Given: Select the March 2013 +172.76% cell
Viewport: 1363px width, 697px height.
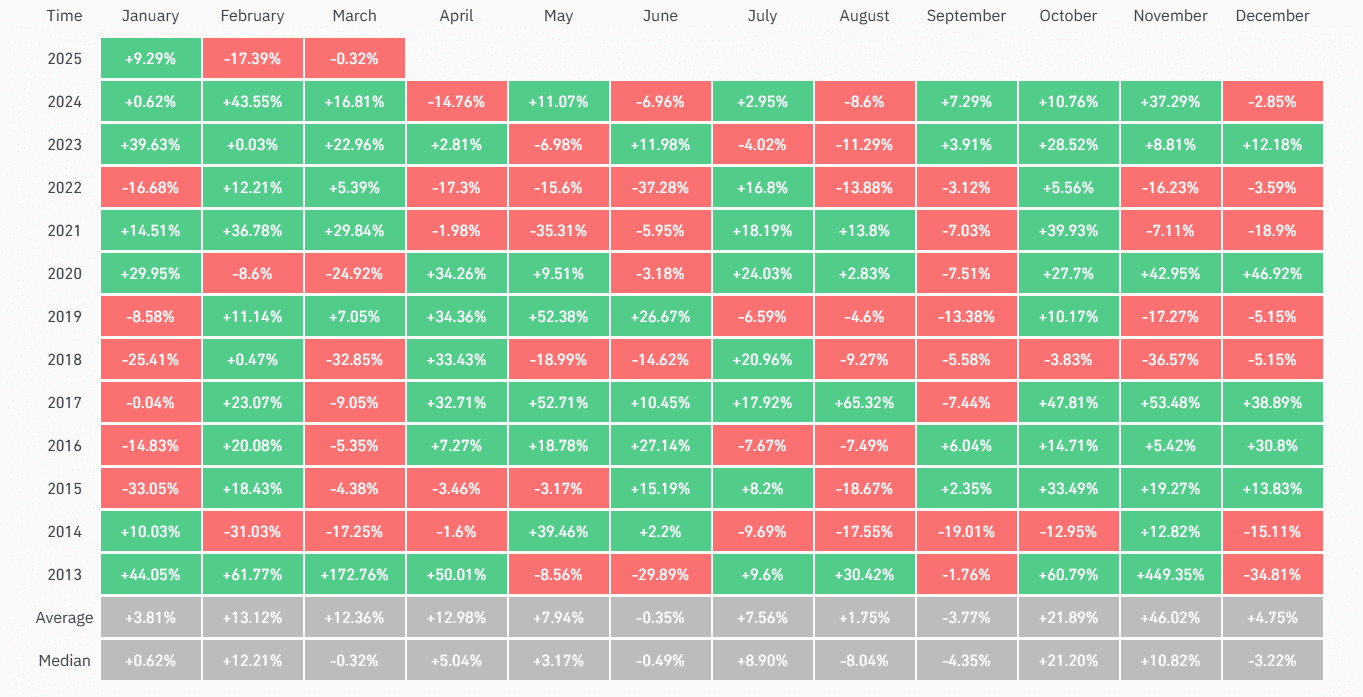Looking at the screenshot, I should tap(355, 575).
